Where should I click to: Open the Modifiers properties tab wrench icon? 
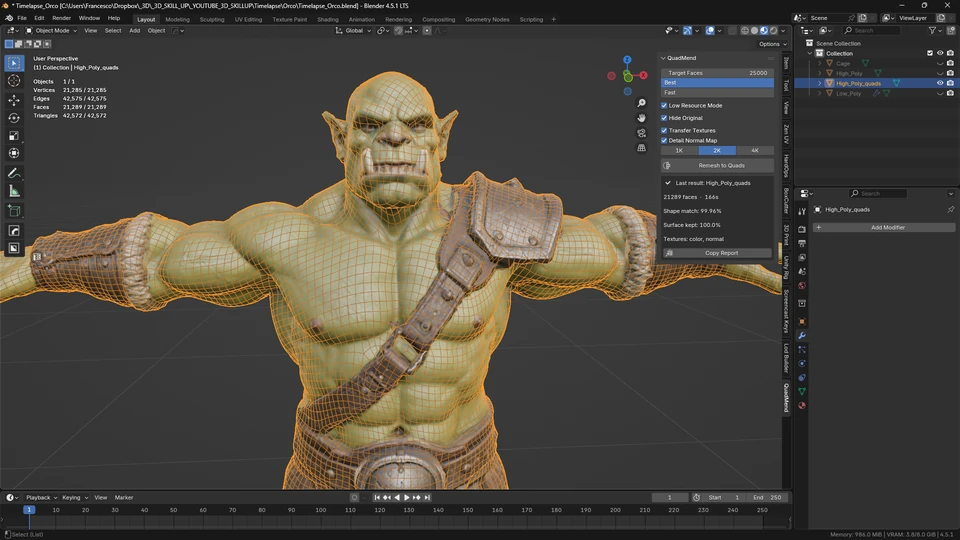[802, 336]
